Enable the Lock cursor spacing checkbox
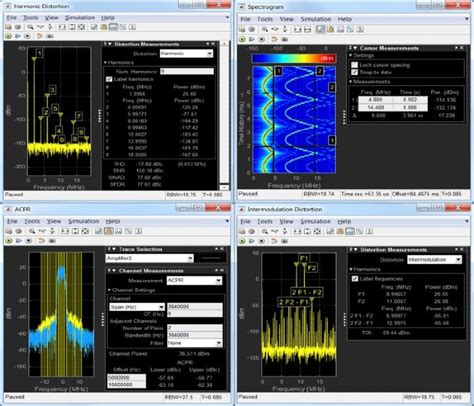This screenshot has height=406, width=474. click(354, 65)
